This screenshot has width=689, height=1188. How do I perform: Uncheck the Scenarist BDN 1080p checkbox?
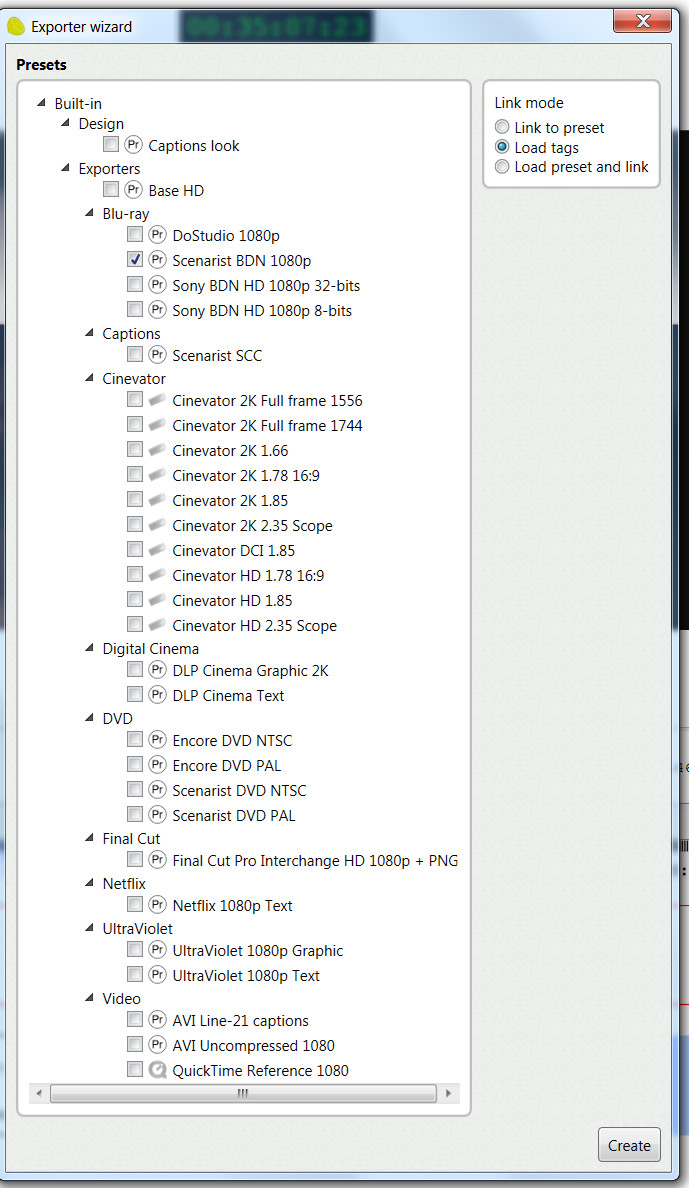coord(135,260)
